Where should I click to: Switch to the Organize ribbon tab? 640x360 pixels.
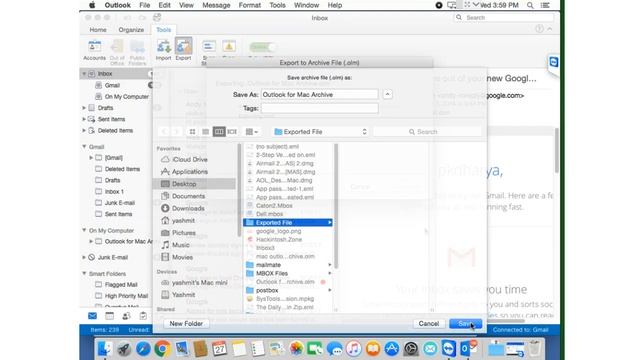[x=131, y=30]
